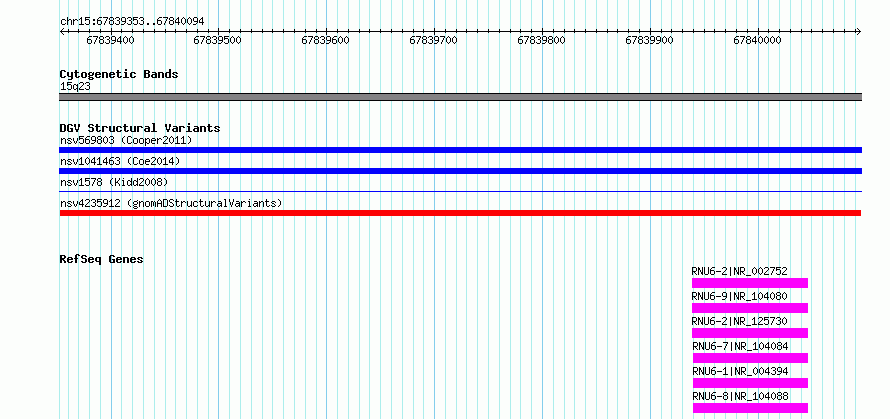Image resolution: width=890 pixels, height=419 pixels.
Task: Click ruler position label 67839800
Action: [x=541, y=40]
